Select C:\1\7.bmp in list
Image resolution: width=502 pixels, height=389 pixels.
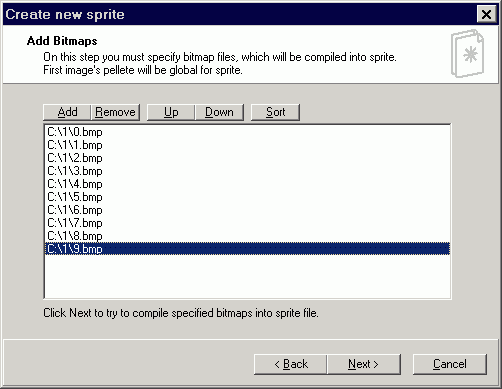pos(247,223)
